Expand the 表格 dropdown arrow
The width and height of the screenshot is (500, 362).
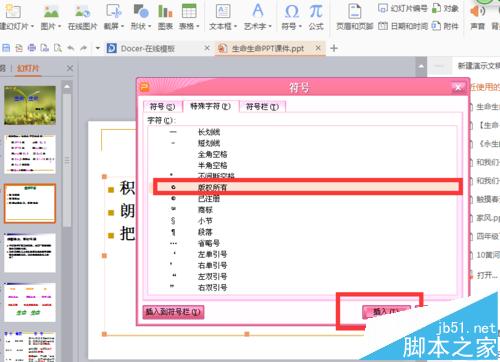tap(197, 26)
